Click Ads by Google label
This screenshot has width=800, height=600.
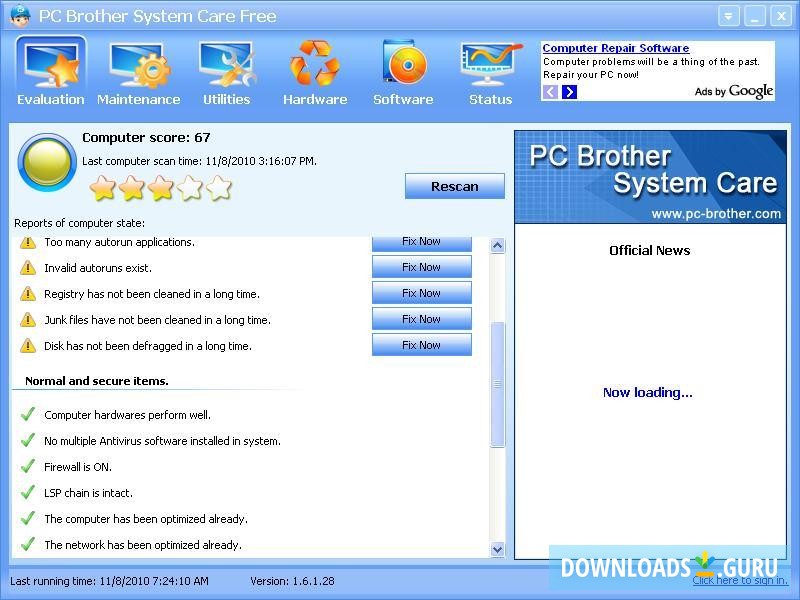coord(734,91)
